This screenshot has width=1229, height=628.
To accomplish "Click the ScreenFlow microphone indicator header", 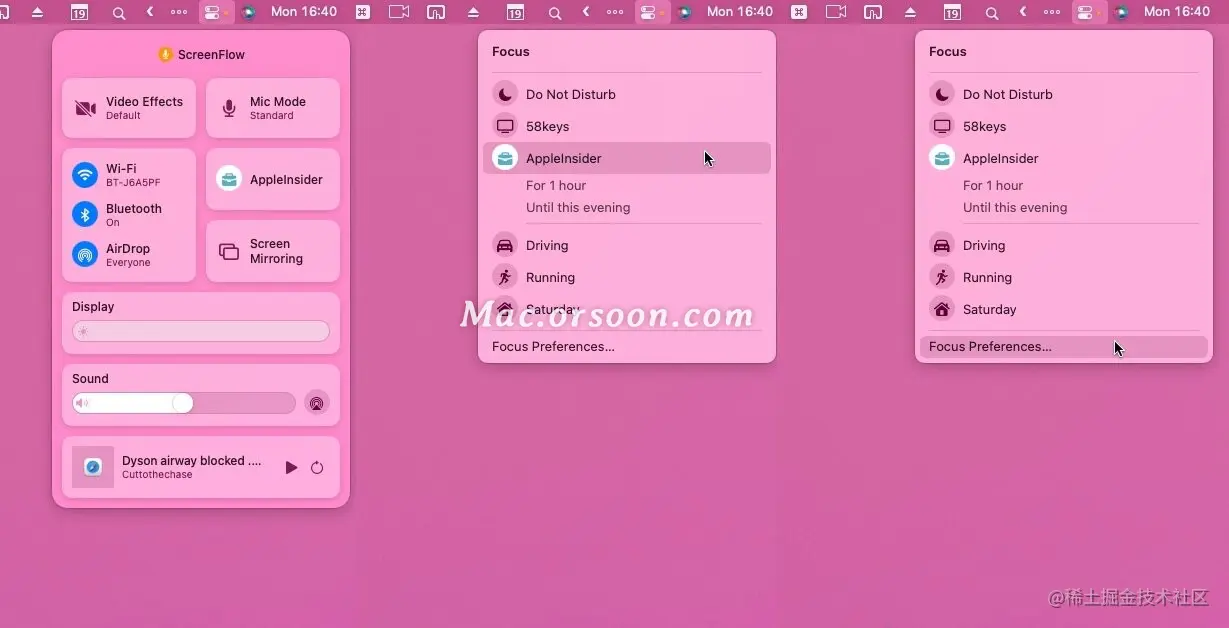I will coord(201,54).
